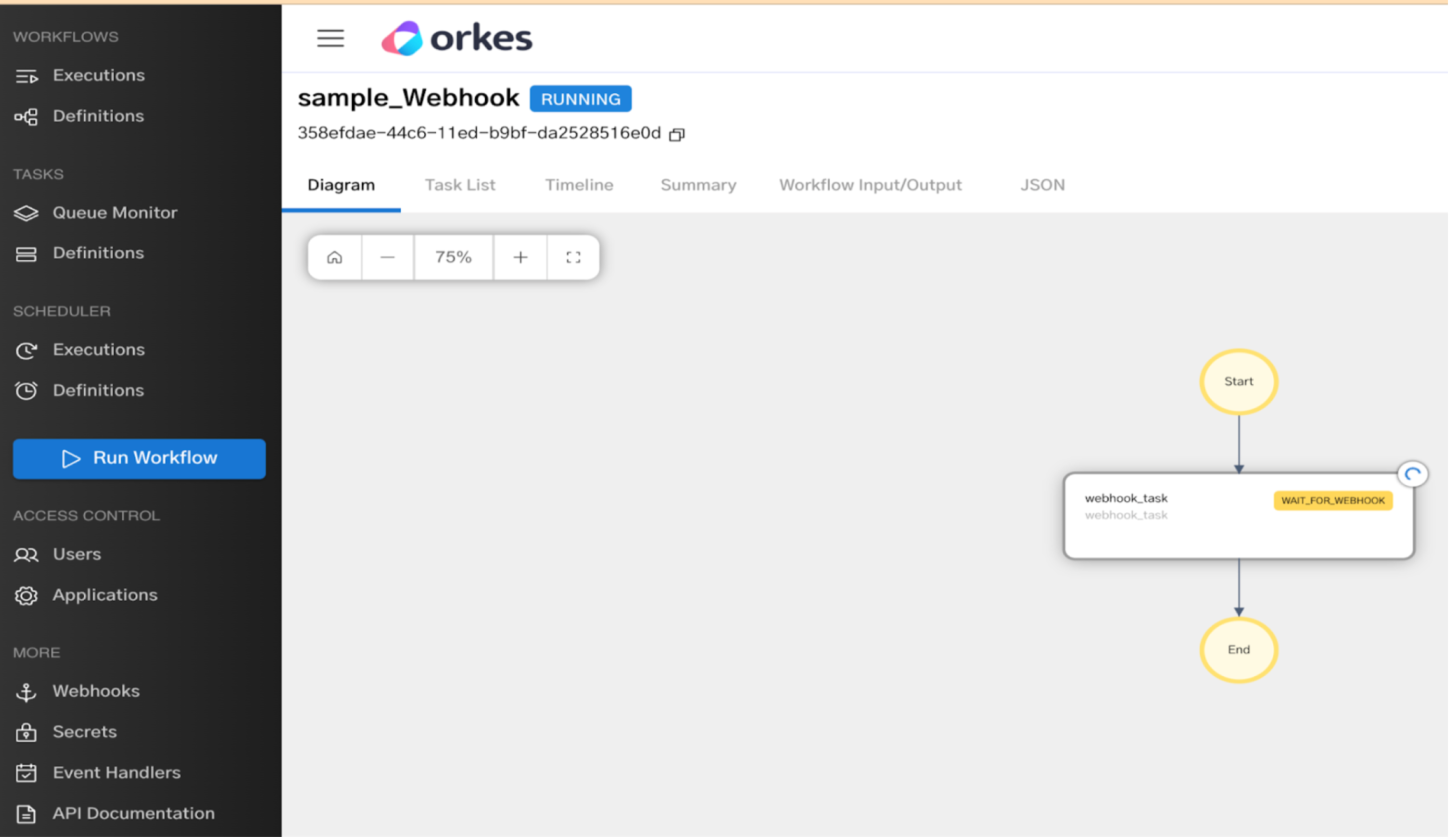Click the RUNNING status badge
Screen dimensions: 1450x837
pyautogui.click(x=581, y=99)
